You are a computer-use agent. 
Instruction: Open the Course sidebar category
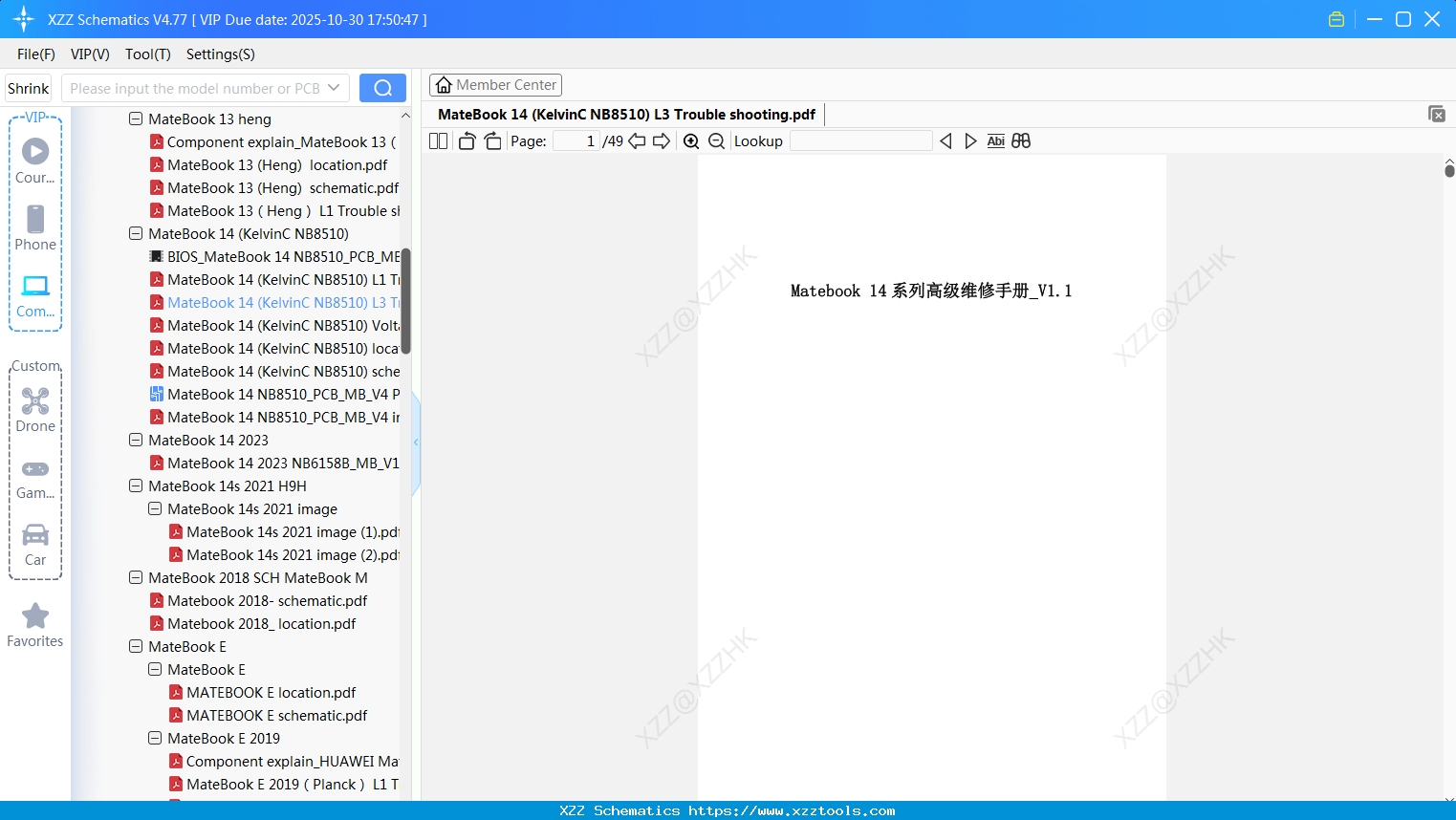click(35, 161)
